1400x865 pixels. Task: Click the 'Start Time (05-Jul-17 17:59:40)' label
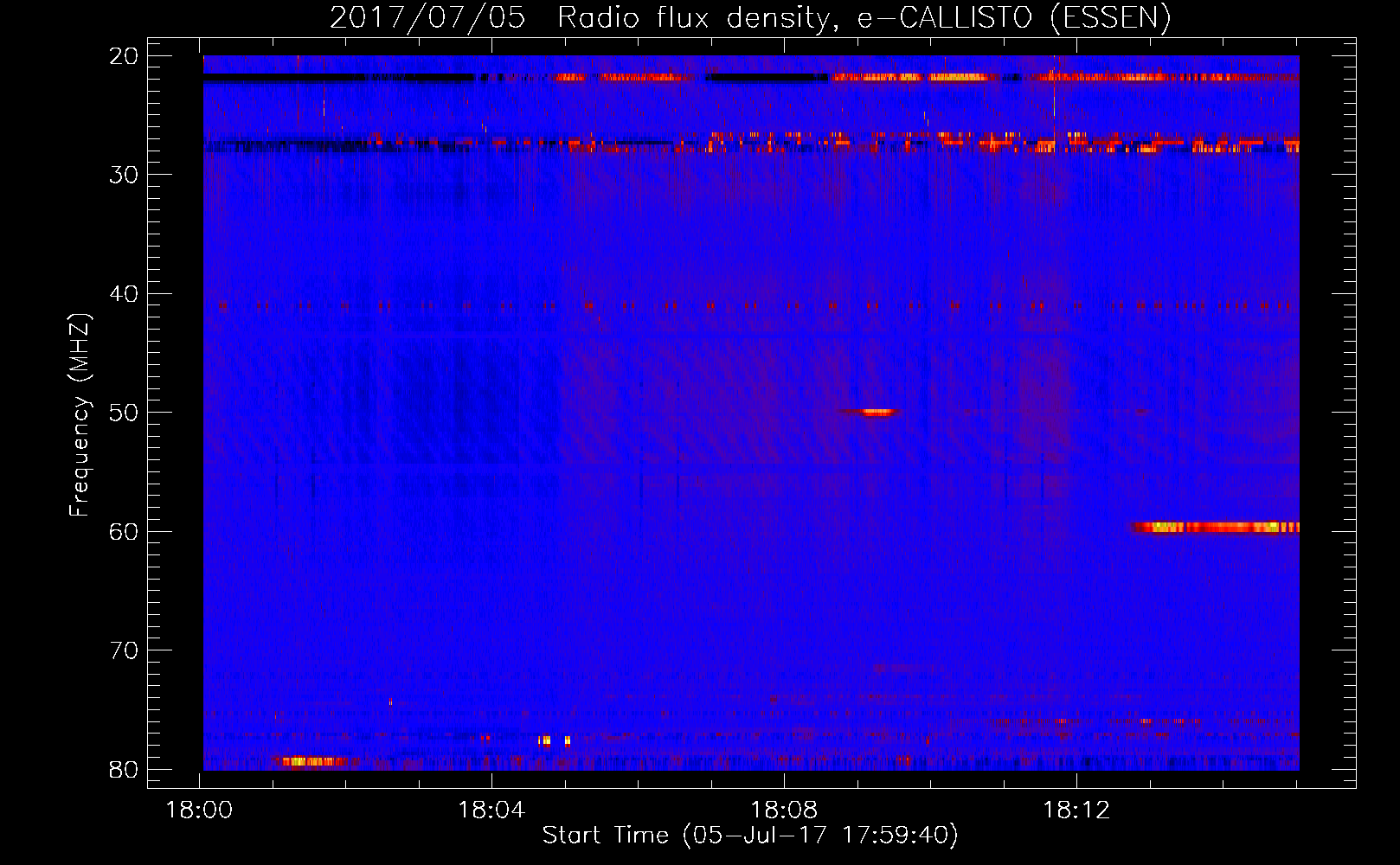click(750, 836)
